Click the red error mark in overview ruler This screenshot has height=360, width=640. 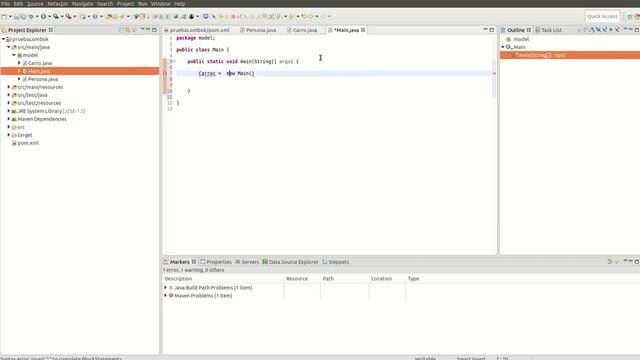point(494,73)
